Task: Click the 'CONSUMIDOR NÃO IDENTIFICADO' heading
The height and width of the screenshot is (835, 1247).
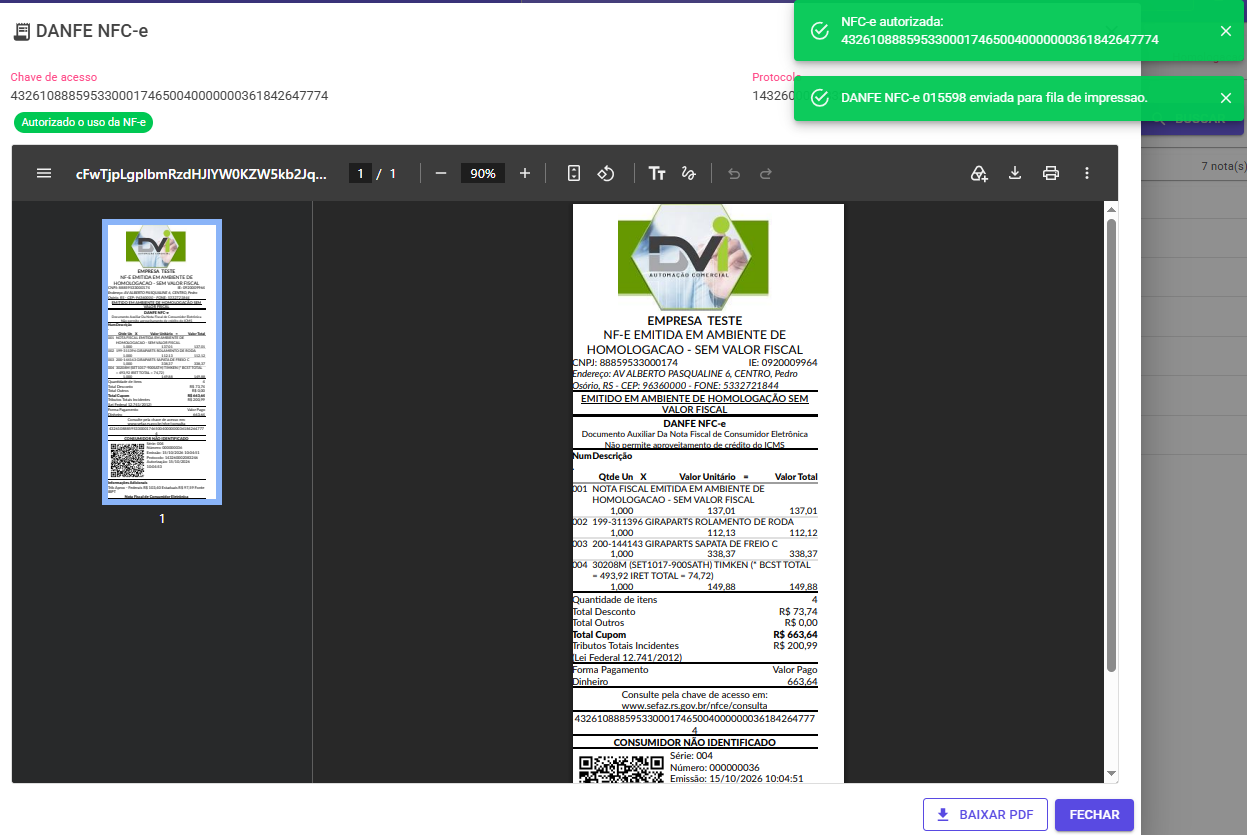Action: (x=695, y=743)
